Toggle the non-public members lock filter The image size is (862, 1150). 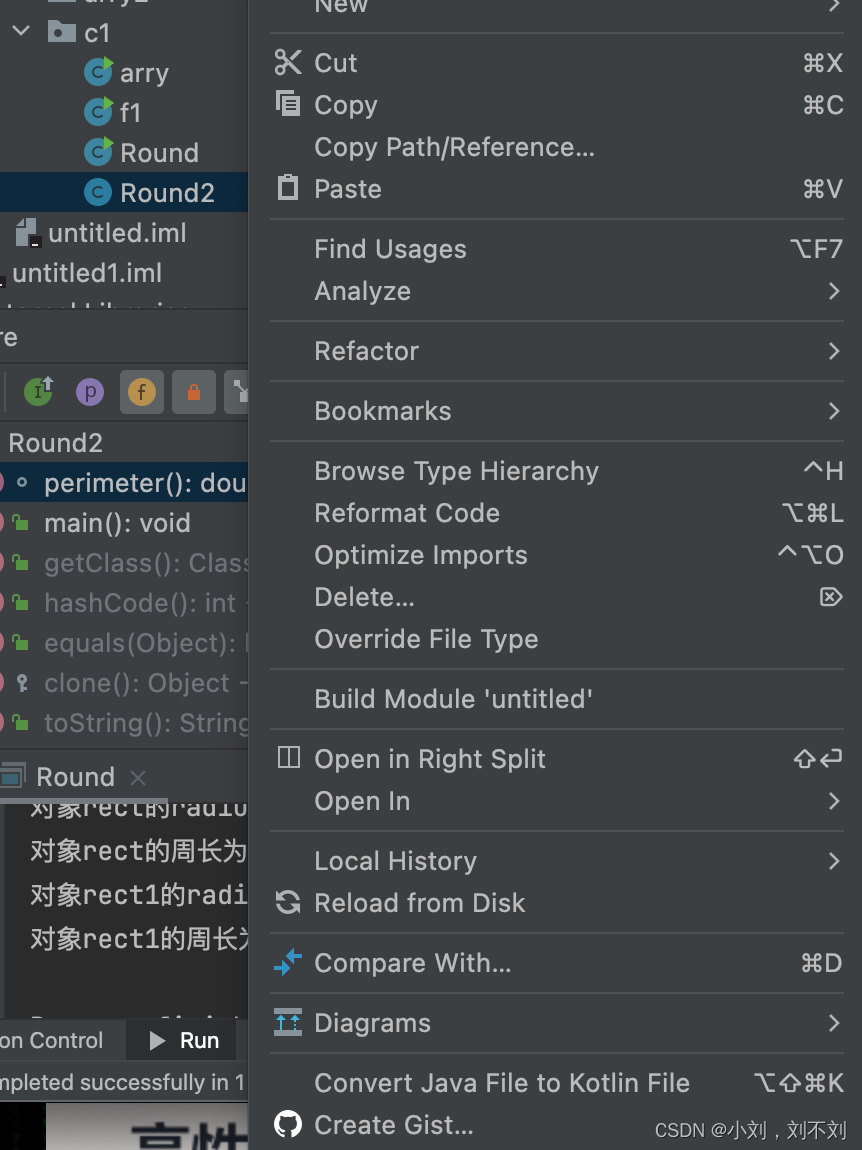pos(194,392)
